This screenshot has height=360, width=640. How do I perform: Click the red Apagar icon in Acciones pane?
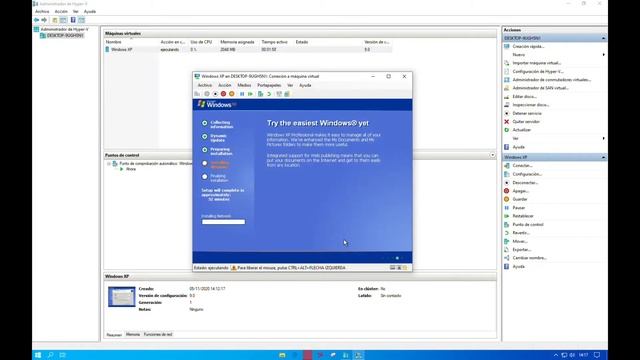[x=507, y=191]
